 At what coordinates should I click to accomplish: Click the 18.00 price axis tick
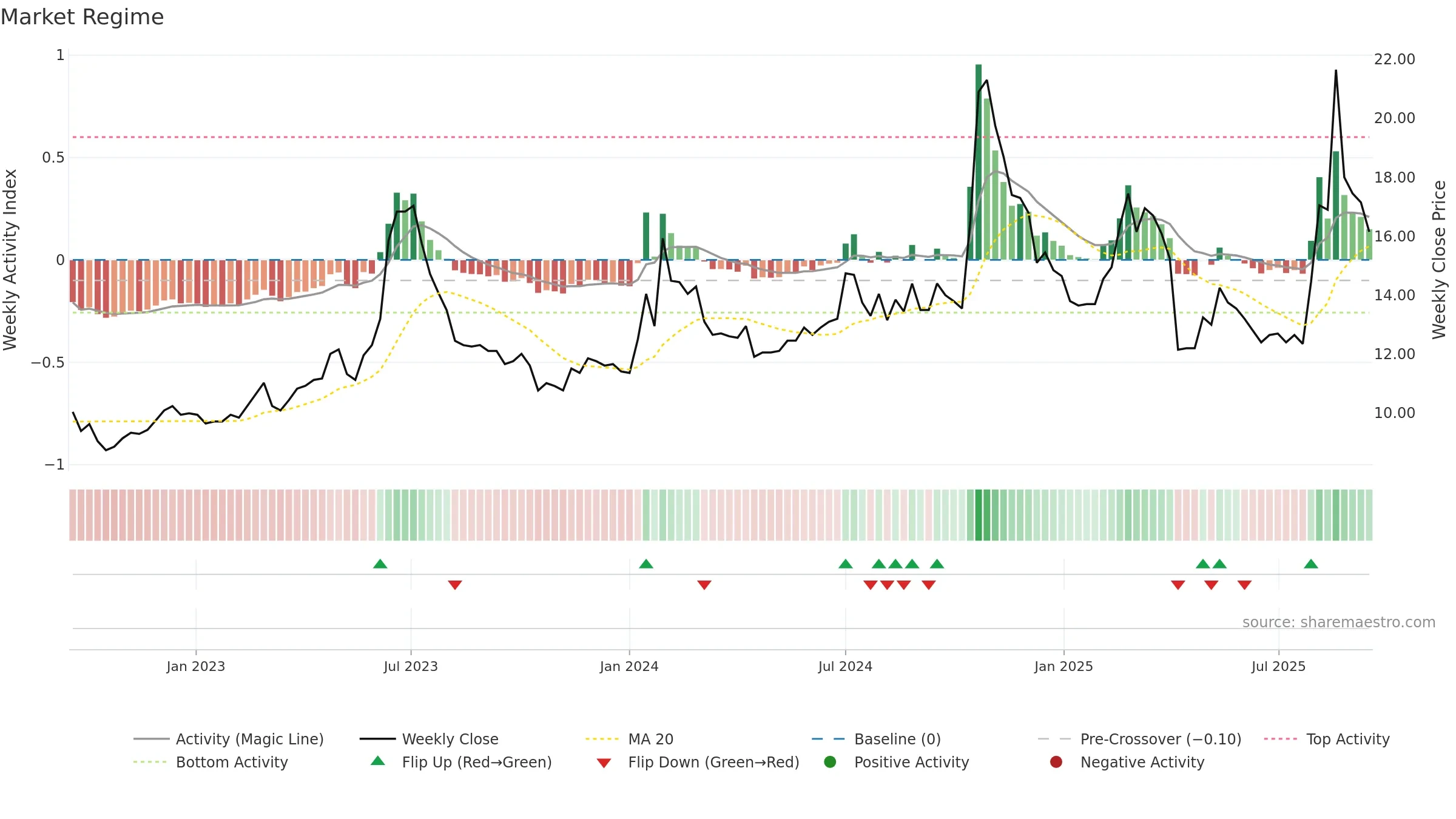[x=1394, y=177]
